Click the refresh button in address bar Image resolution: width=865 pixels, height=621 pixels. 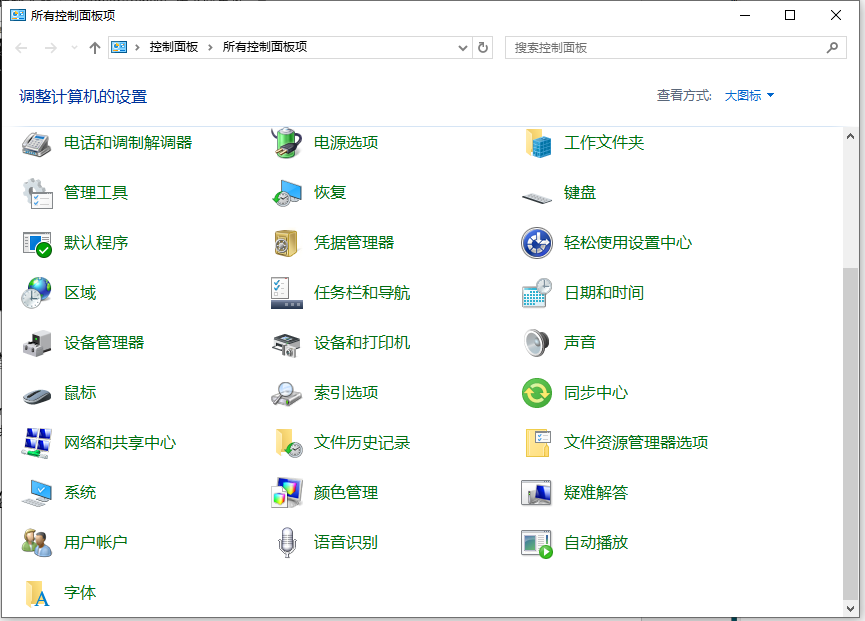click(482, 47)
